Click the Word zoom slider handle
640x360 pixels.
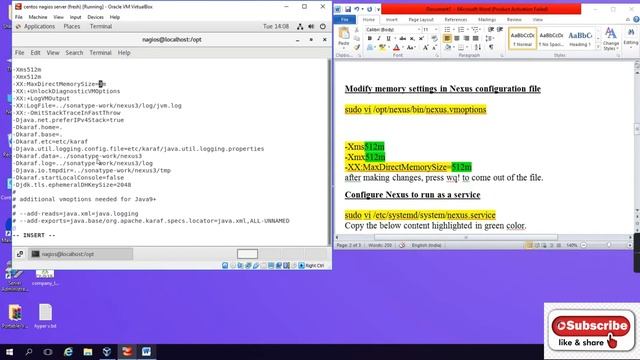(609, 245)
